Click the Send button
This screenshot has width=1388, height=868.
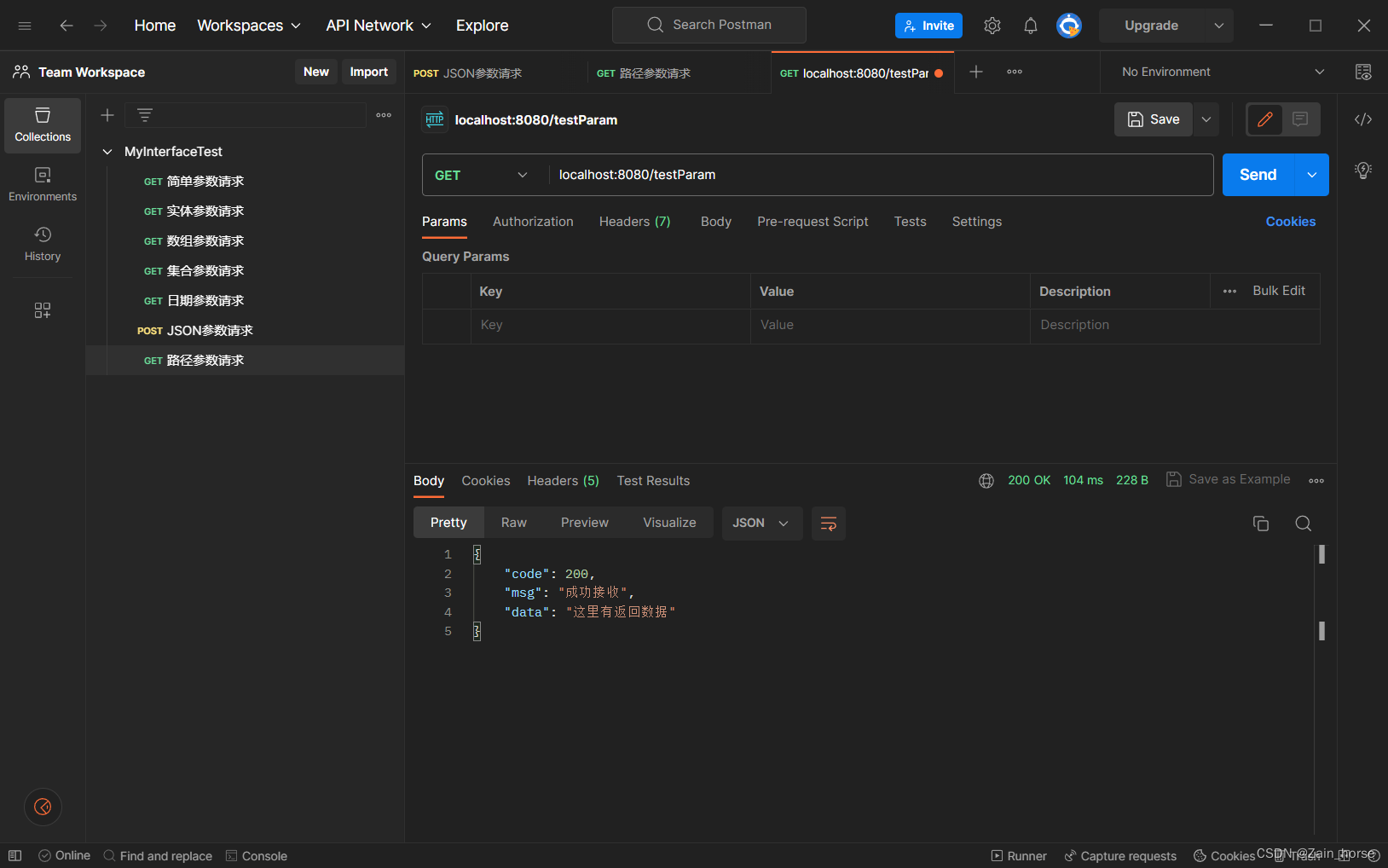pos(1258,175)
